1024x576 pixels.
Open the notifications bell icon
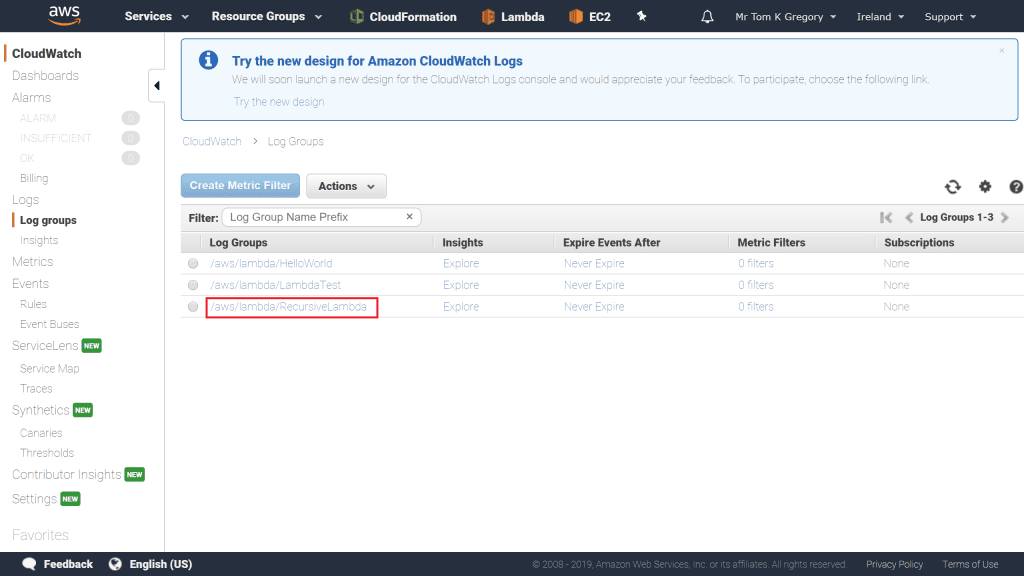point(708,17)
